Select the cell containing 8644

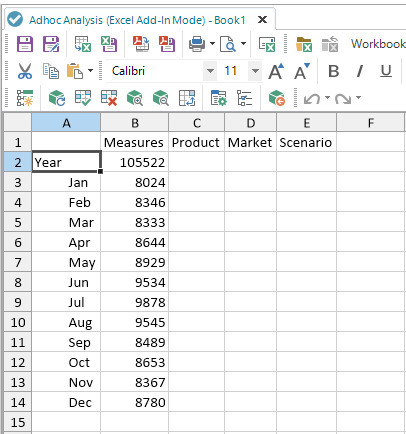pyautogui.click(x=135, y=242)
